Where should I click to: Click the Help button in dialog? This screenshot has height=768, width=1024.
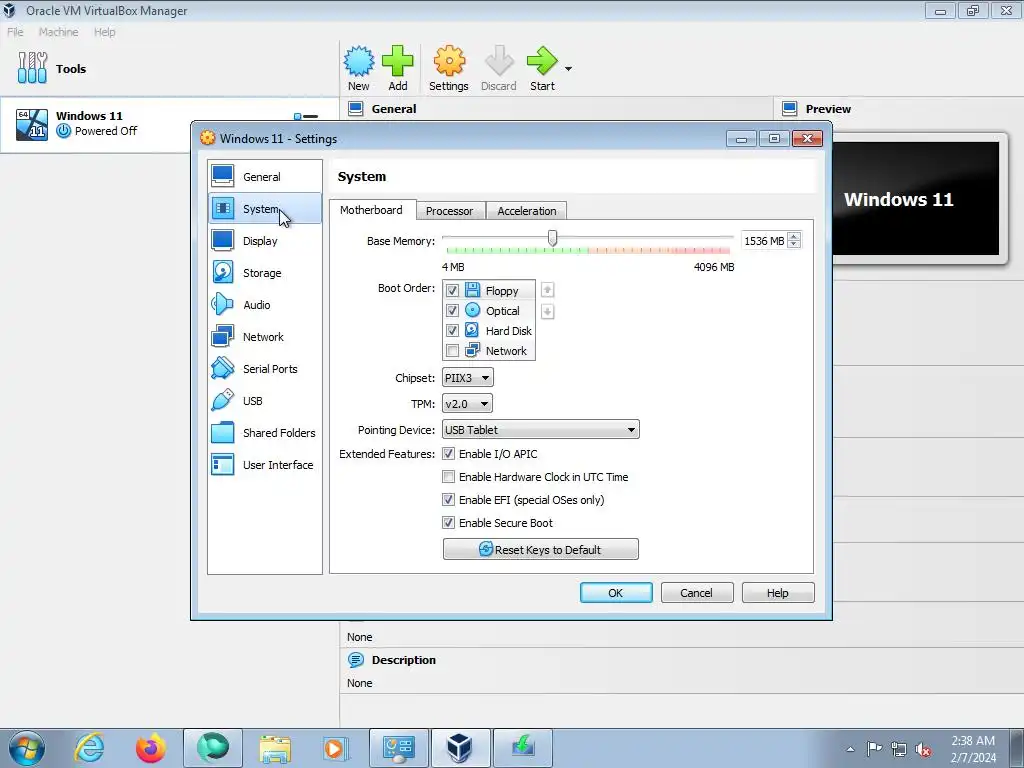tap(778, 593)
